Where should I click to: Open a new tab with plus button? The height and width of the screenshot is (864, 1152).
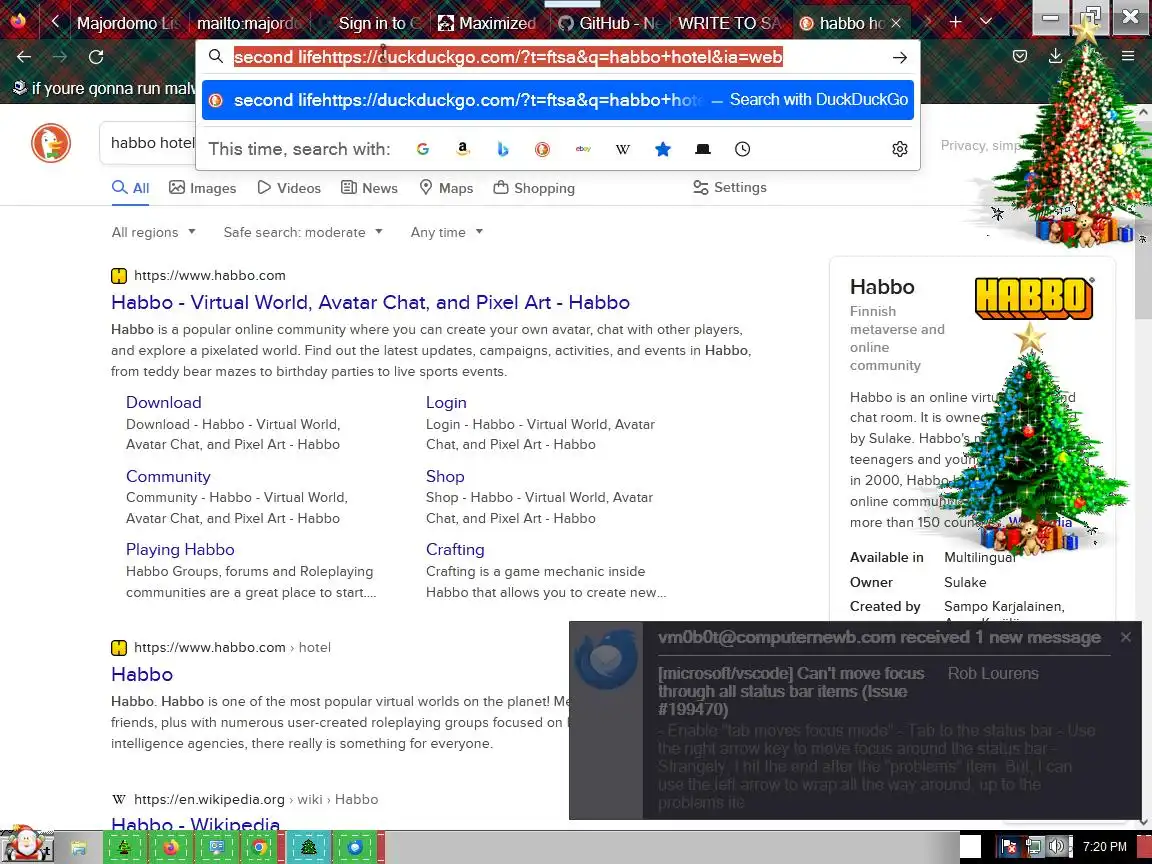[955, 23]
